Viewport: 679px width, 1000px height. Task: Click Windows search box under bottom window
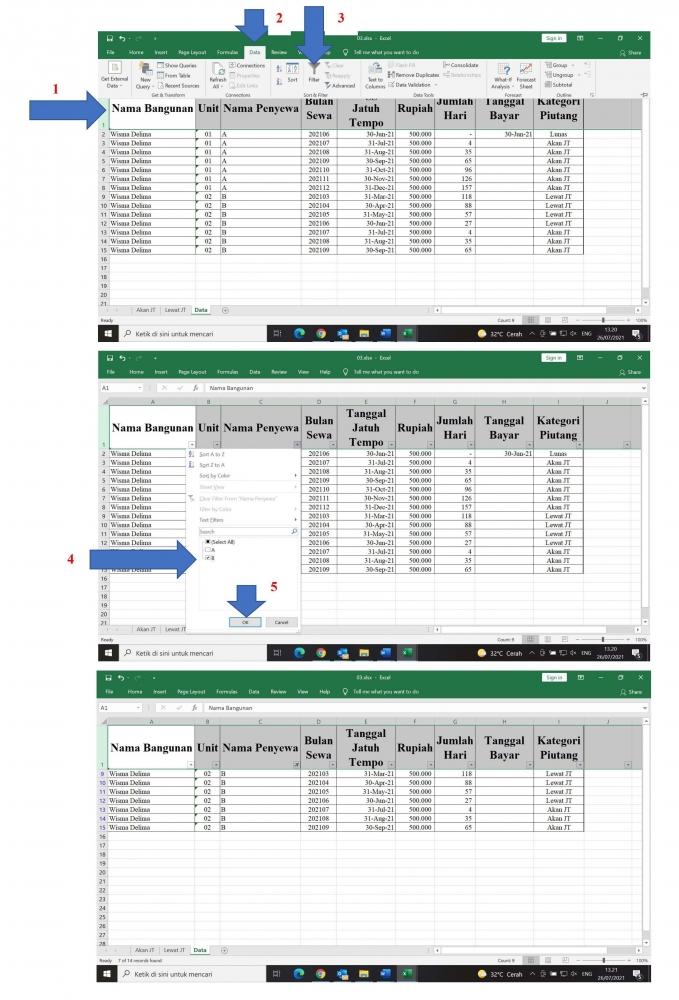click(191, 973)
